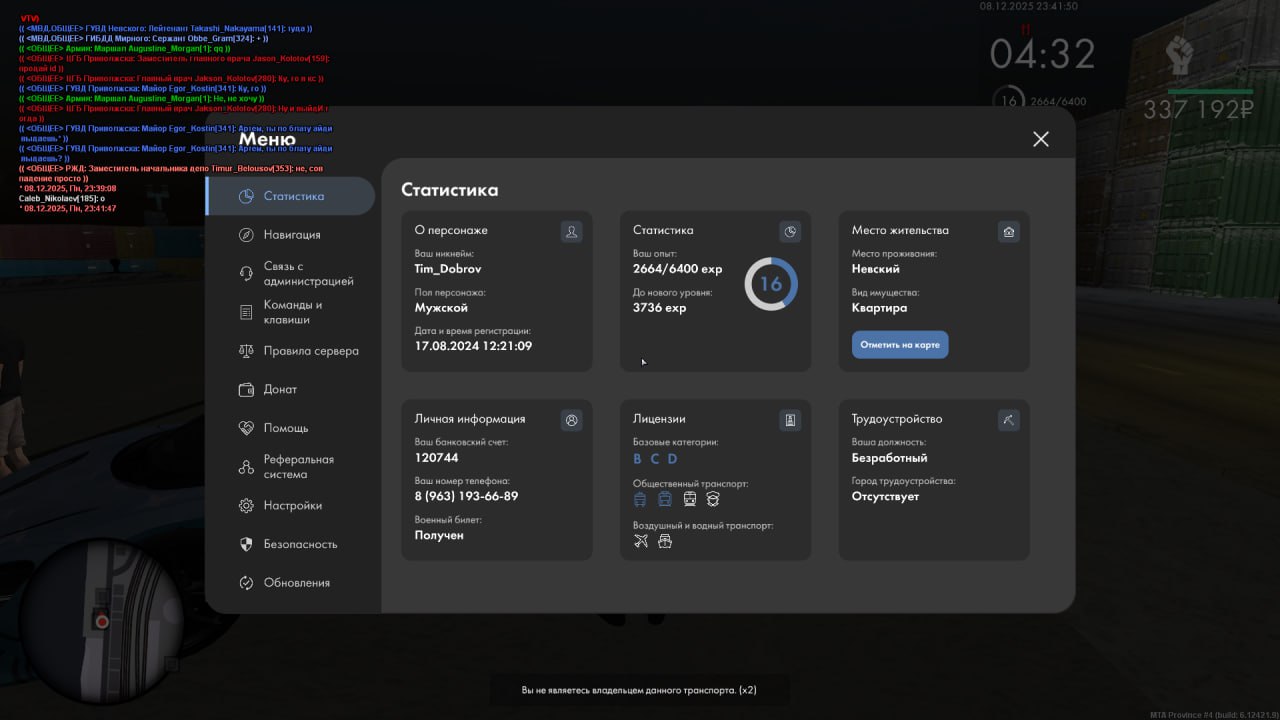Click license category C
Viewport: 1280px width, 720px height.
[655, 459]
